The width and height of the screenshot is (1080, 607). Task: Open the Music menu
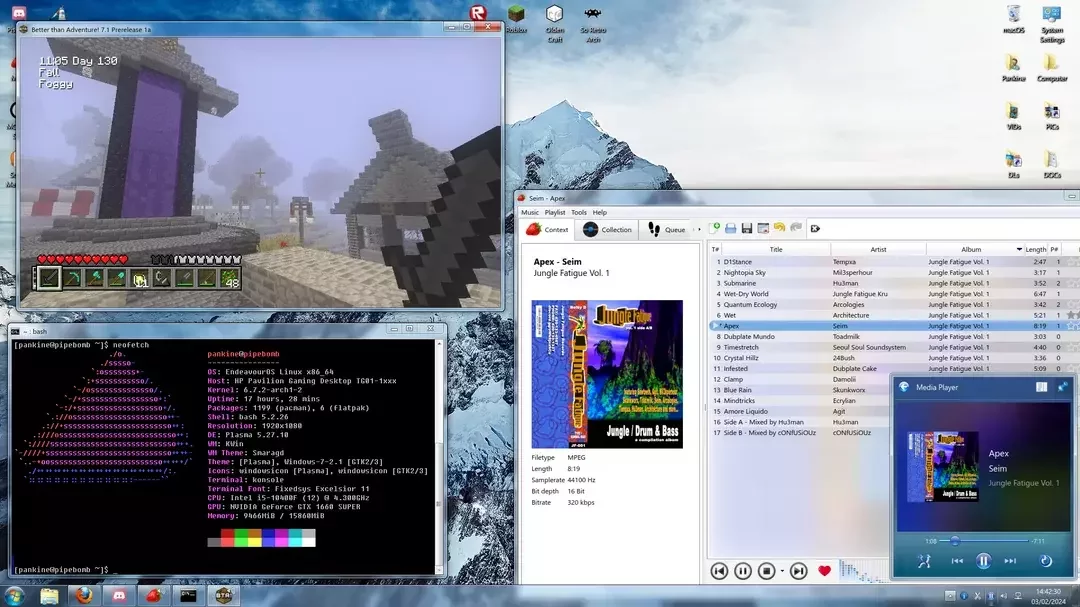(530, 212)
